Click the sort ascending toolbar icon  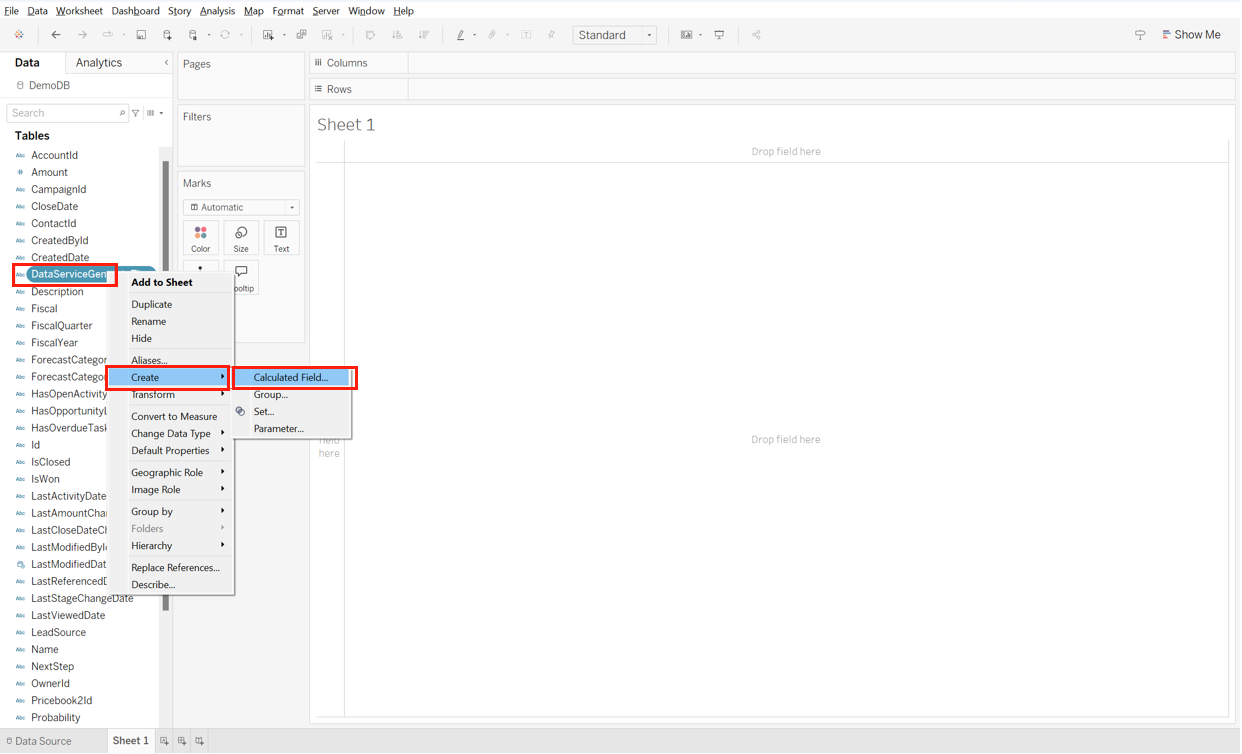396,34
